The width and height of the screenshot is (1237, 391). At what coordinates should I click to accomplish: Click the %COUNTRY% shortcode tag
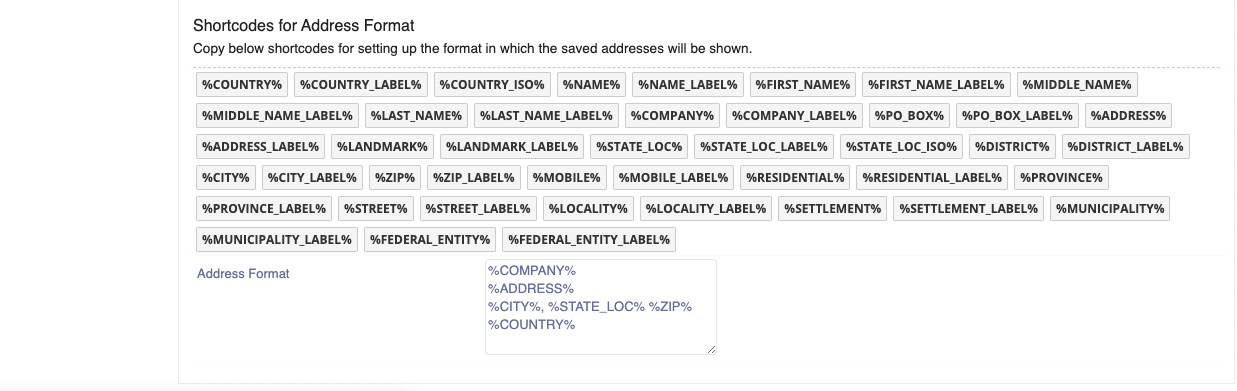(x=242, y=85)
